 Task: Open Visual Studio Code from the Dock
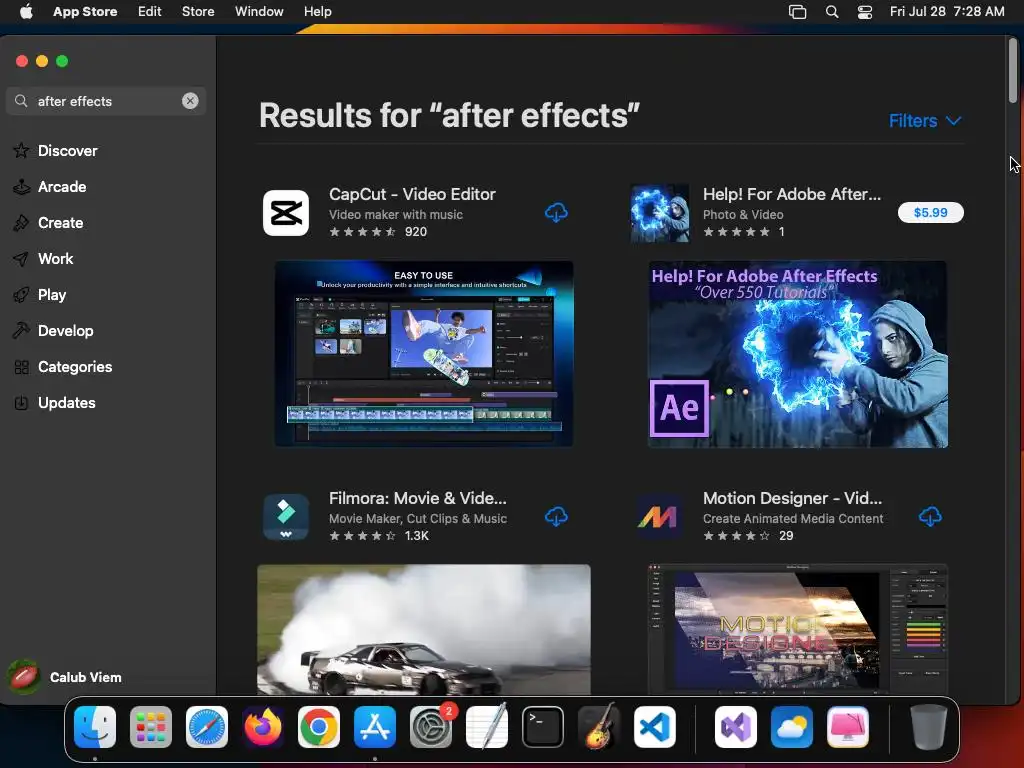tap(654, 727)
